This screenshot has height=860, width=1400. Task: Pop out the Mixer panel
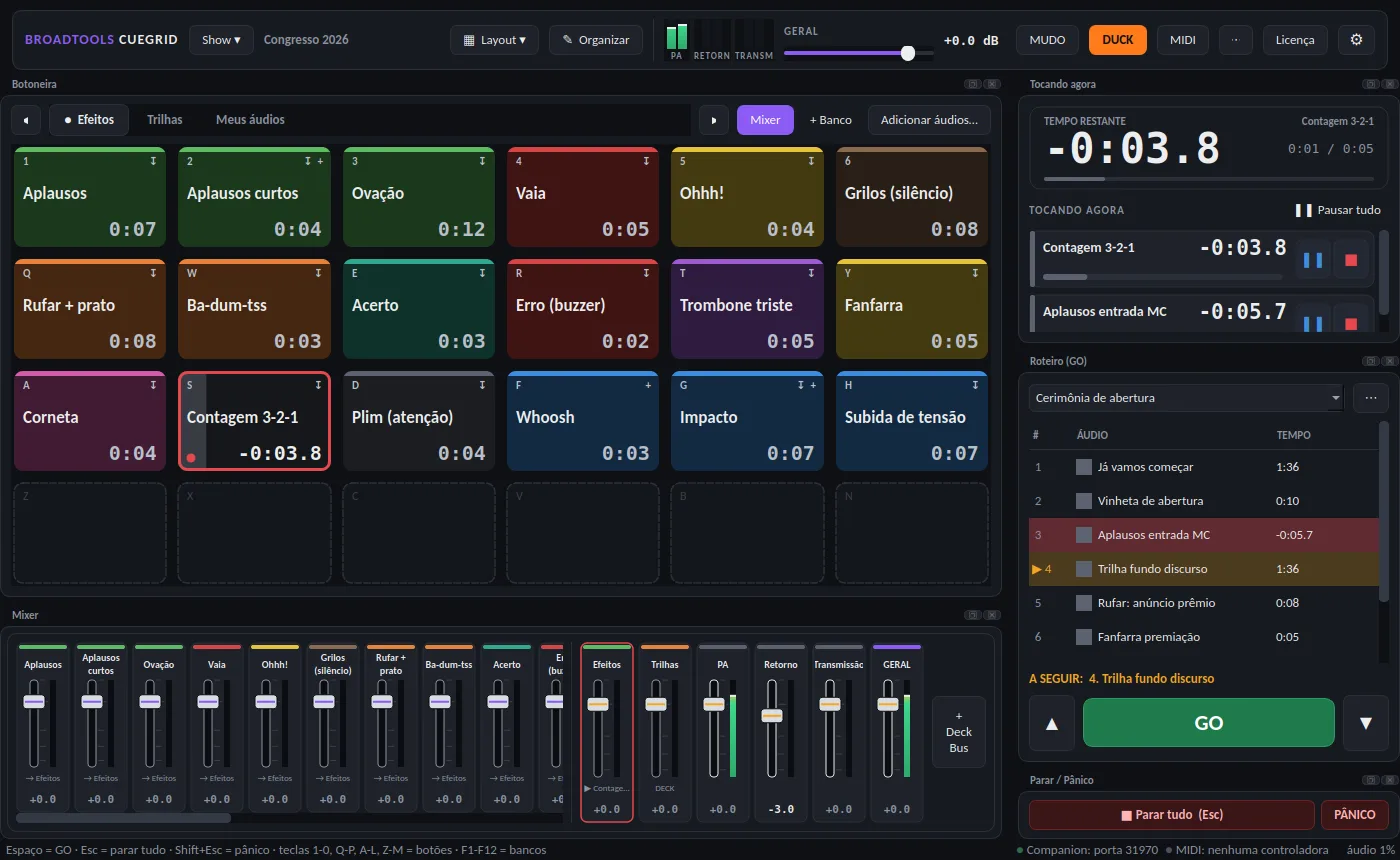971,615
